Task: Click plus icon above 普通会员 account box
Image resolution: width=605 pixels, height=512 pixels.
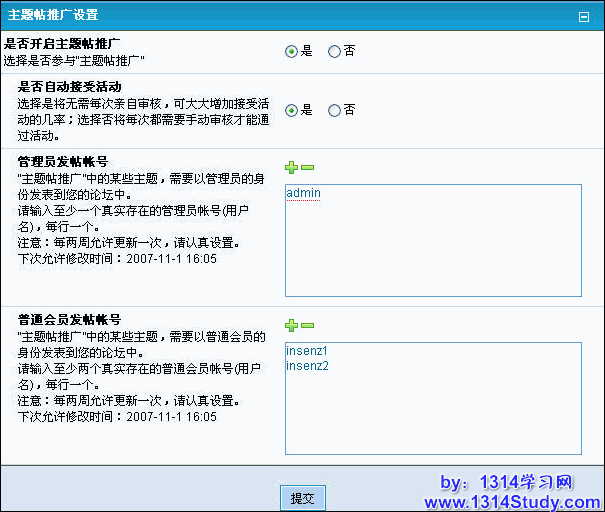Action: click(x=291, y=326)
